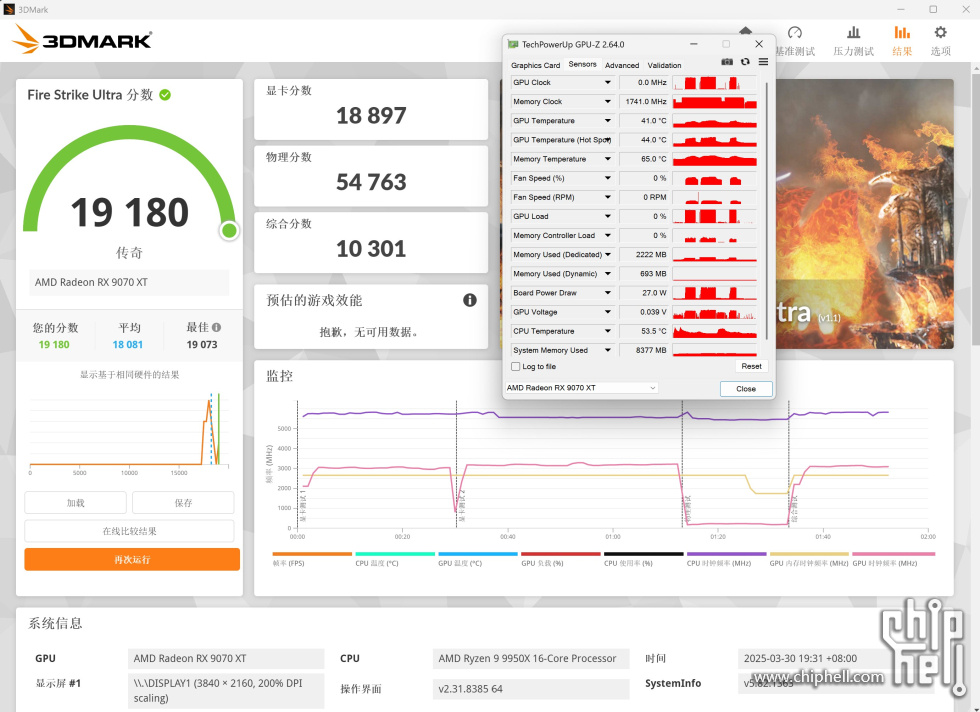Click the 3DMark window maximize button
980x712 pixels.
point(932,9)
